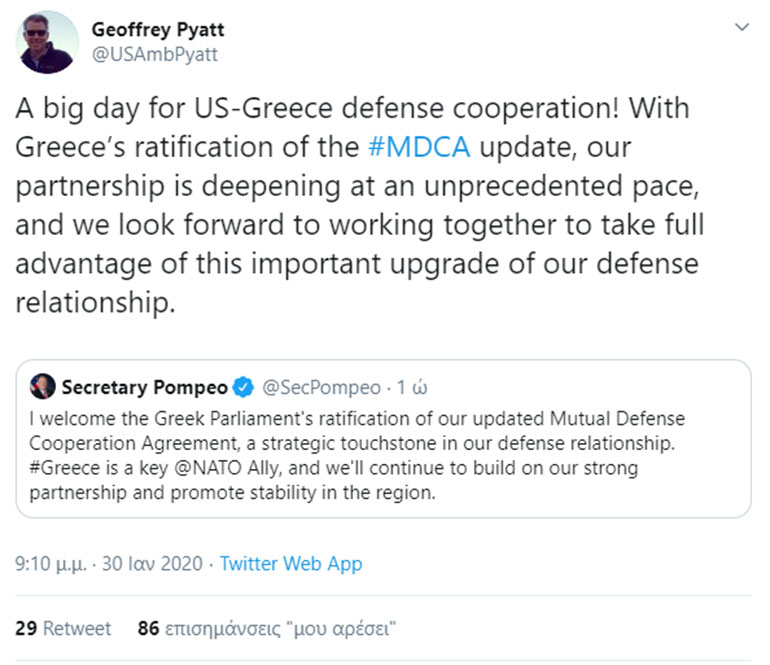Click the blue verified badge icon
The height and width of the screenshot is (665, 770).
(243, 387)
